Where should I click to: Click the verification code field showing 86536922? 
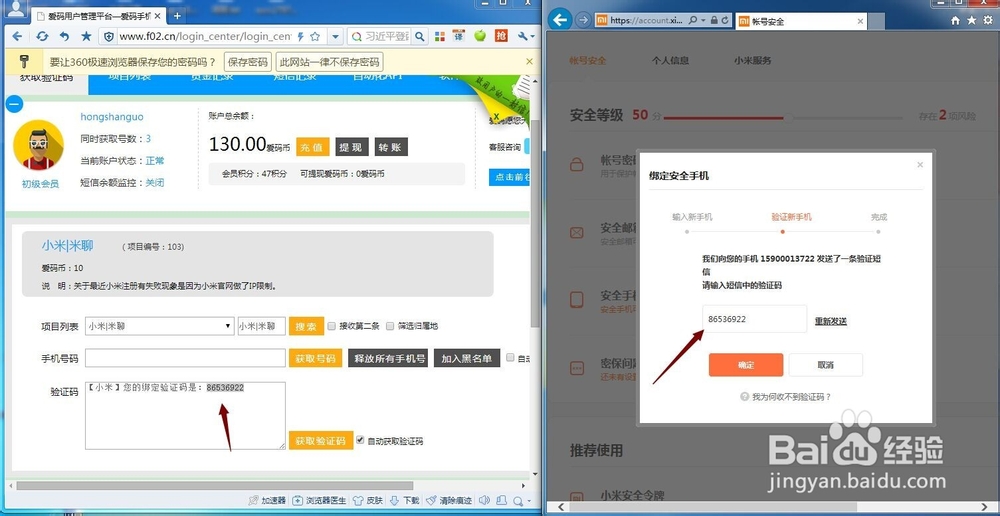pyautogui.click(x=754, y=319)
